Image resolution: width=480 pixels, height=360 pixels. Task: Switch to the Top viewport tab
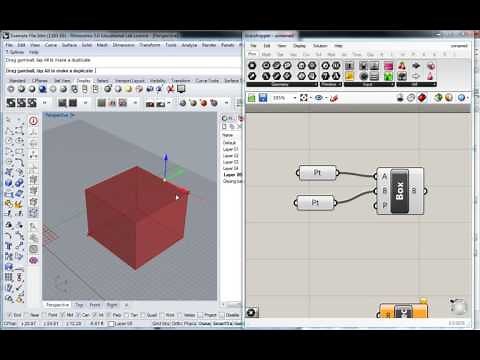(x=79, y=305)
